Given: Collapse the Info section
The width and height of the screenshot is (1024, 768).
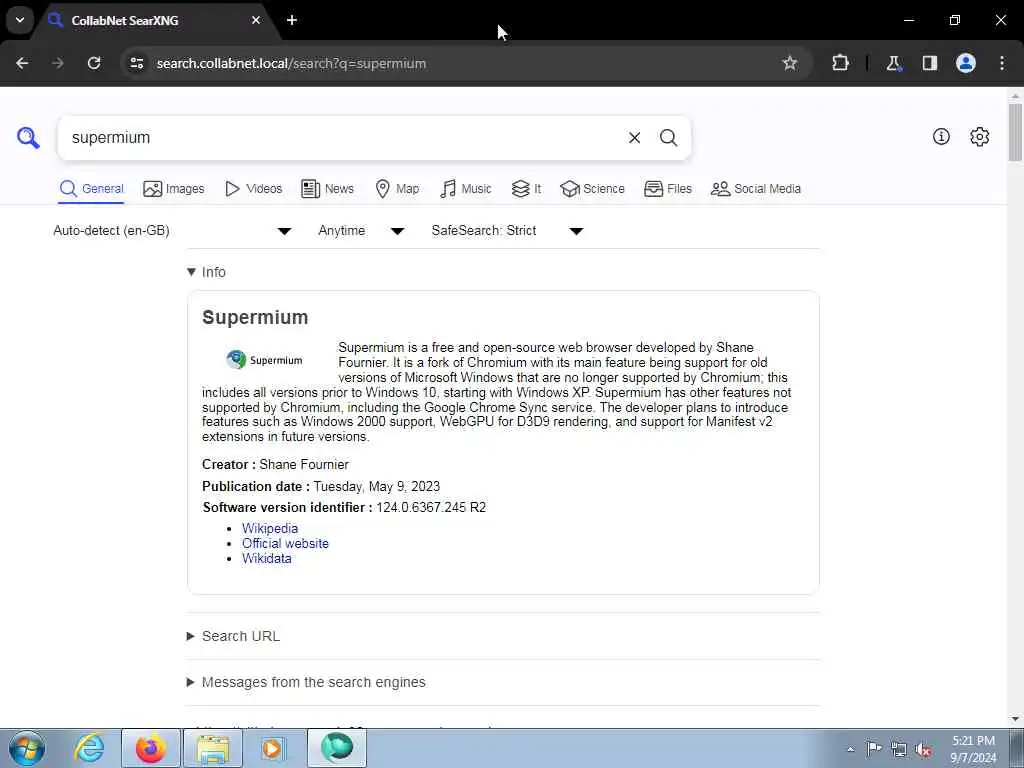Looking at the screenshot, I should (206, 272).
